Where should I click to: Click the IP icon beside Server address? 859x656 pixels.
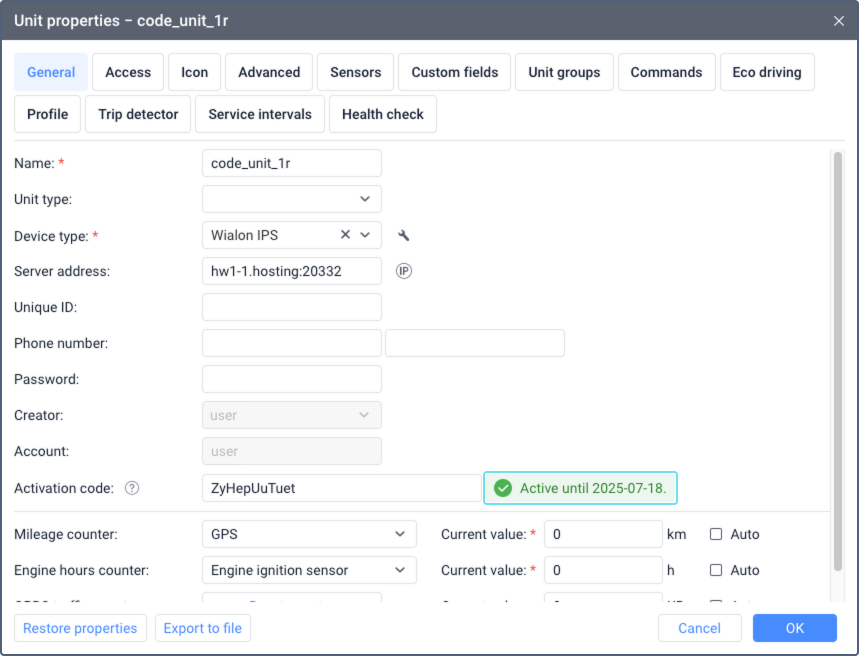404,271
